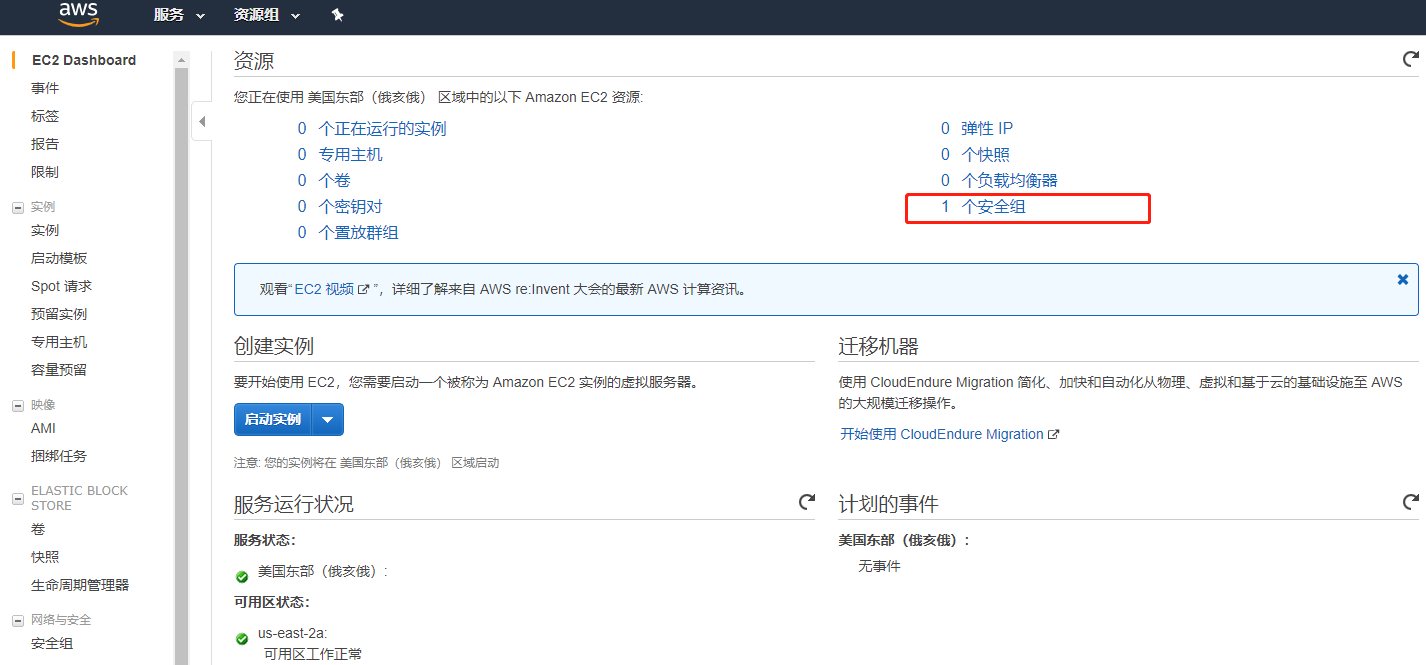1426x665 pixels.
Task: Click the 专用主机 resource link in 资源
Action: [x=350, y=155]
